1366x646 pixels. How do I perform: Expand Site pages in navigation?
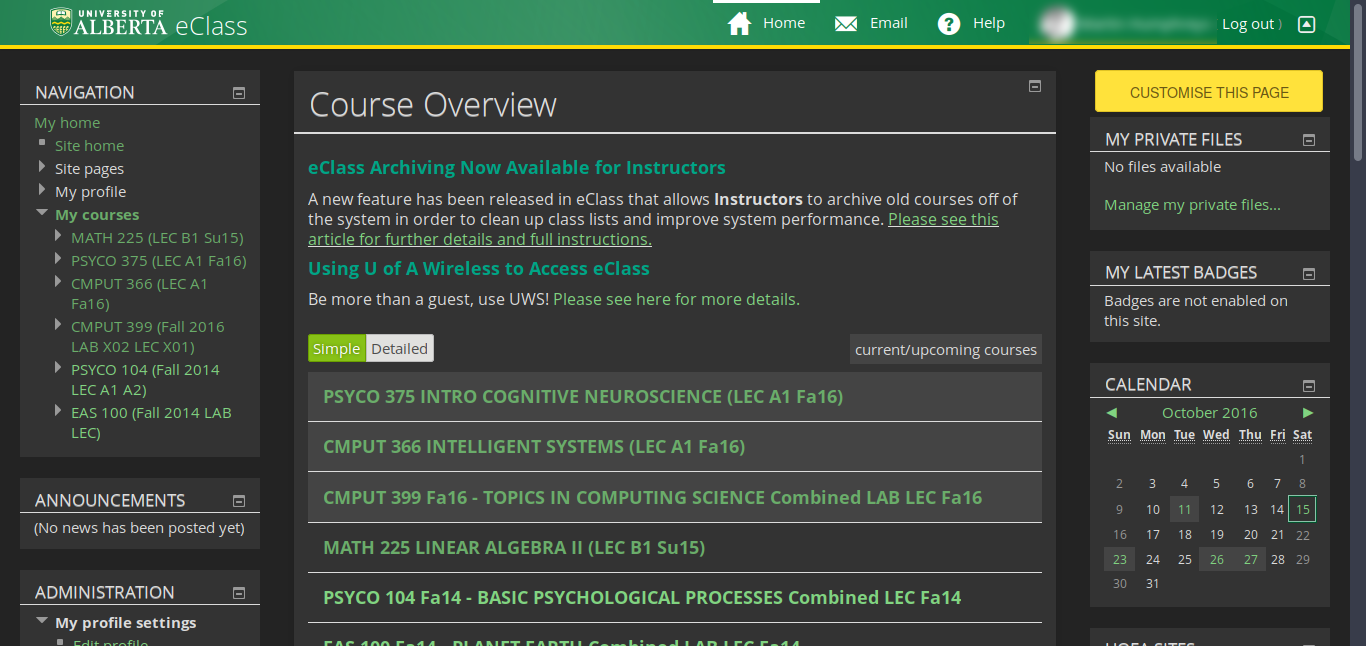point(42,168)
